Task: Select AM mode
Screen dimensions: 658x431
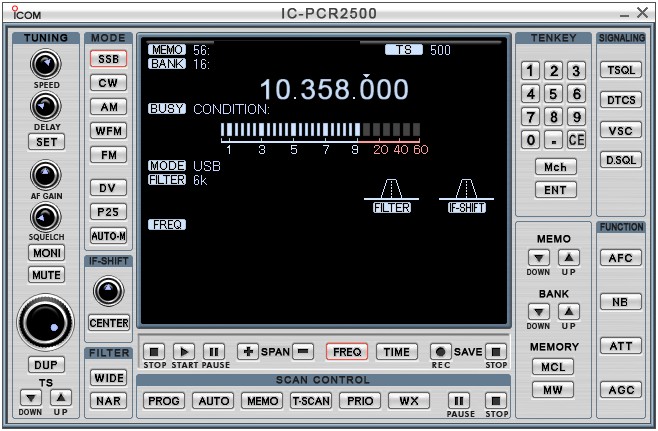Action: coord(108,107)
